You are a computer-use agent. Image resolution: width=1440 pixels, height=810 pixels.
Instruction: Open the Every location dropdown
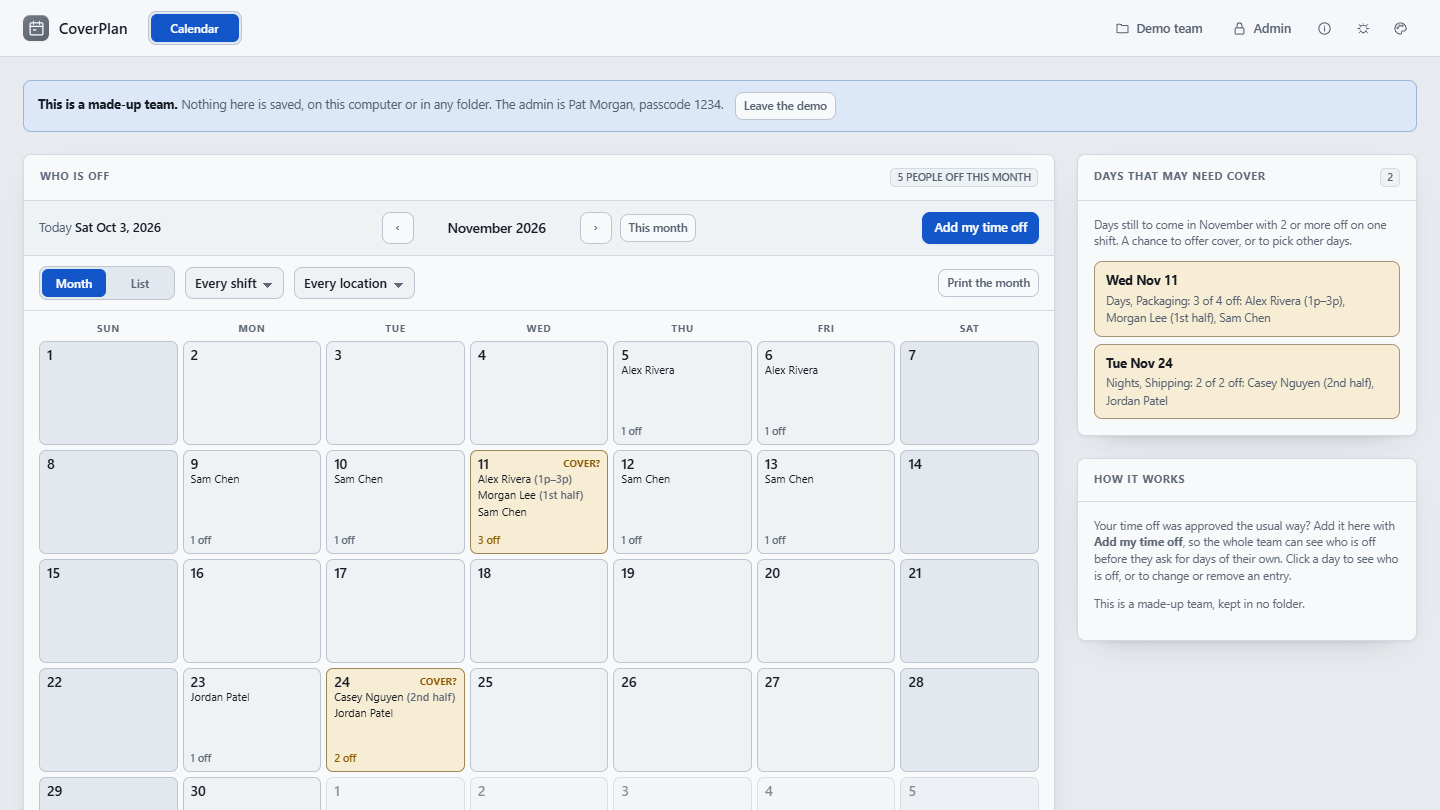354,283
